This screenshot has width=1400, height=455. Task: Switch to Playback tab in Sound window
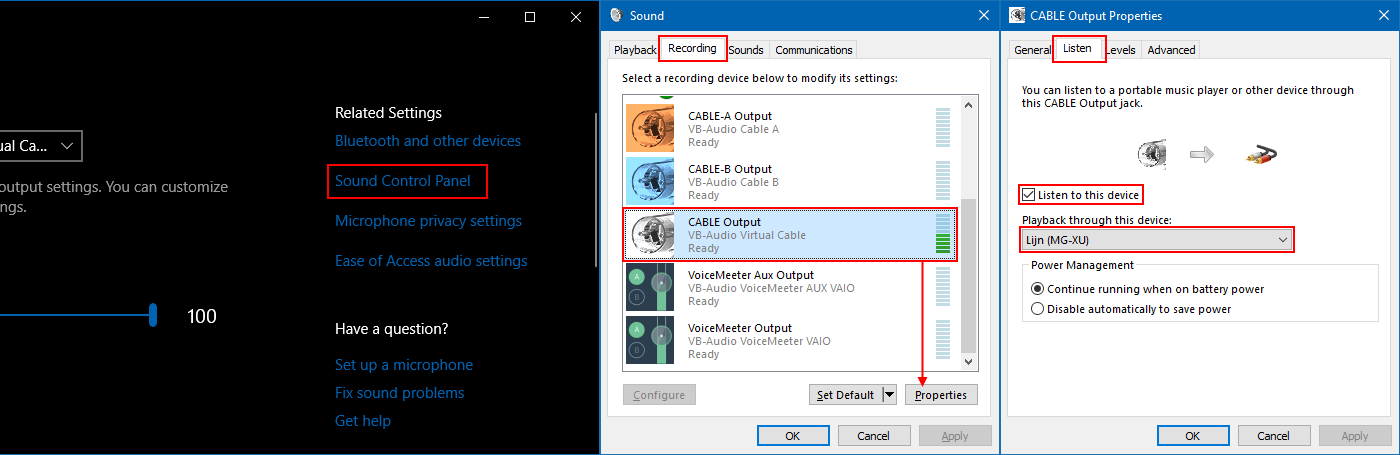point(635,50)
